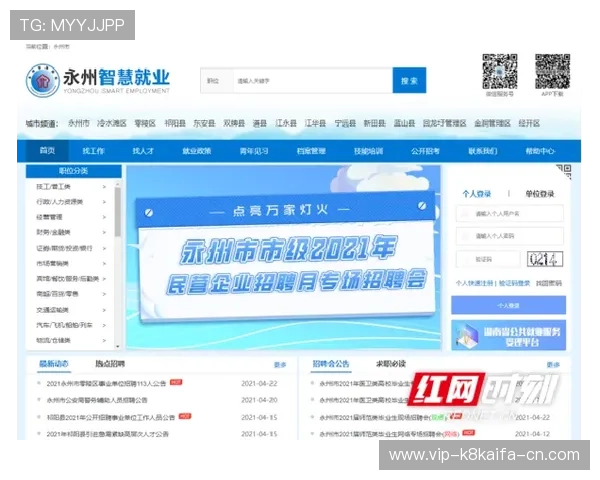This screenshot has height=480, width=600.
Task: Click the search keyword input field
Action: [x=313, y=81]
